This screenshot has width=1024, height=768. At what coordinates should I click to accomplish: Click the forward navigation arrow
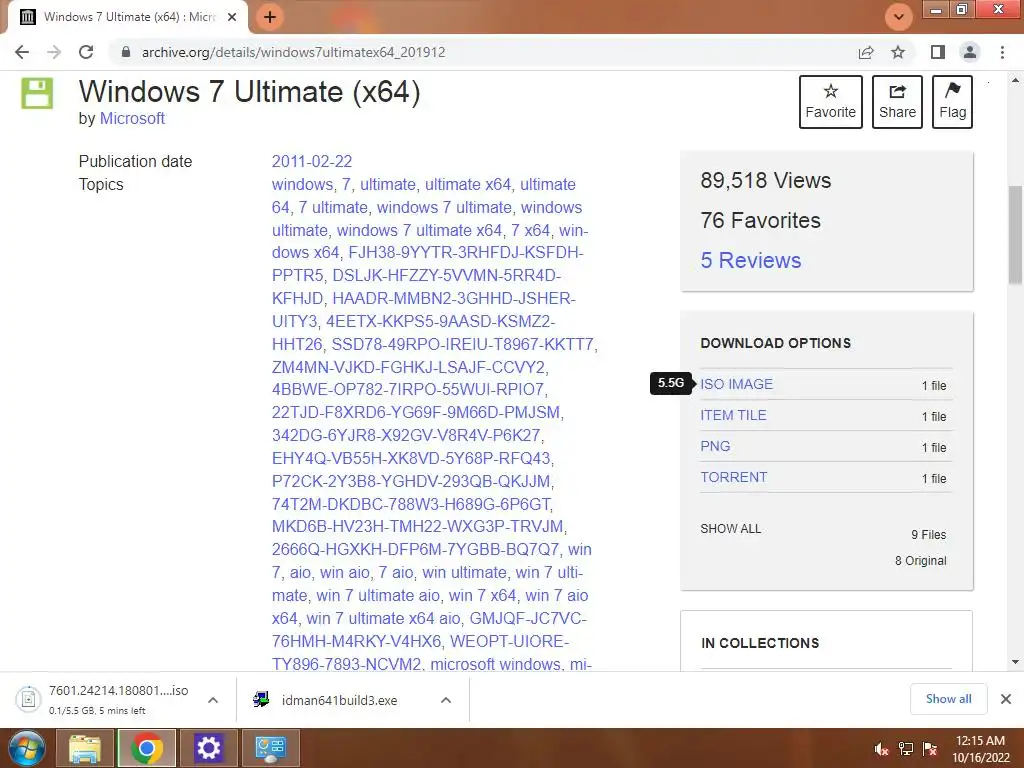click(54, 52)
